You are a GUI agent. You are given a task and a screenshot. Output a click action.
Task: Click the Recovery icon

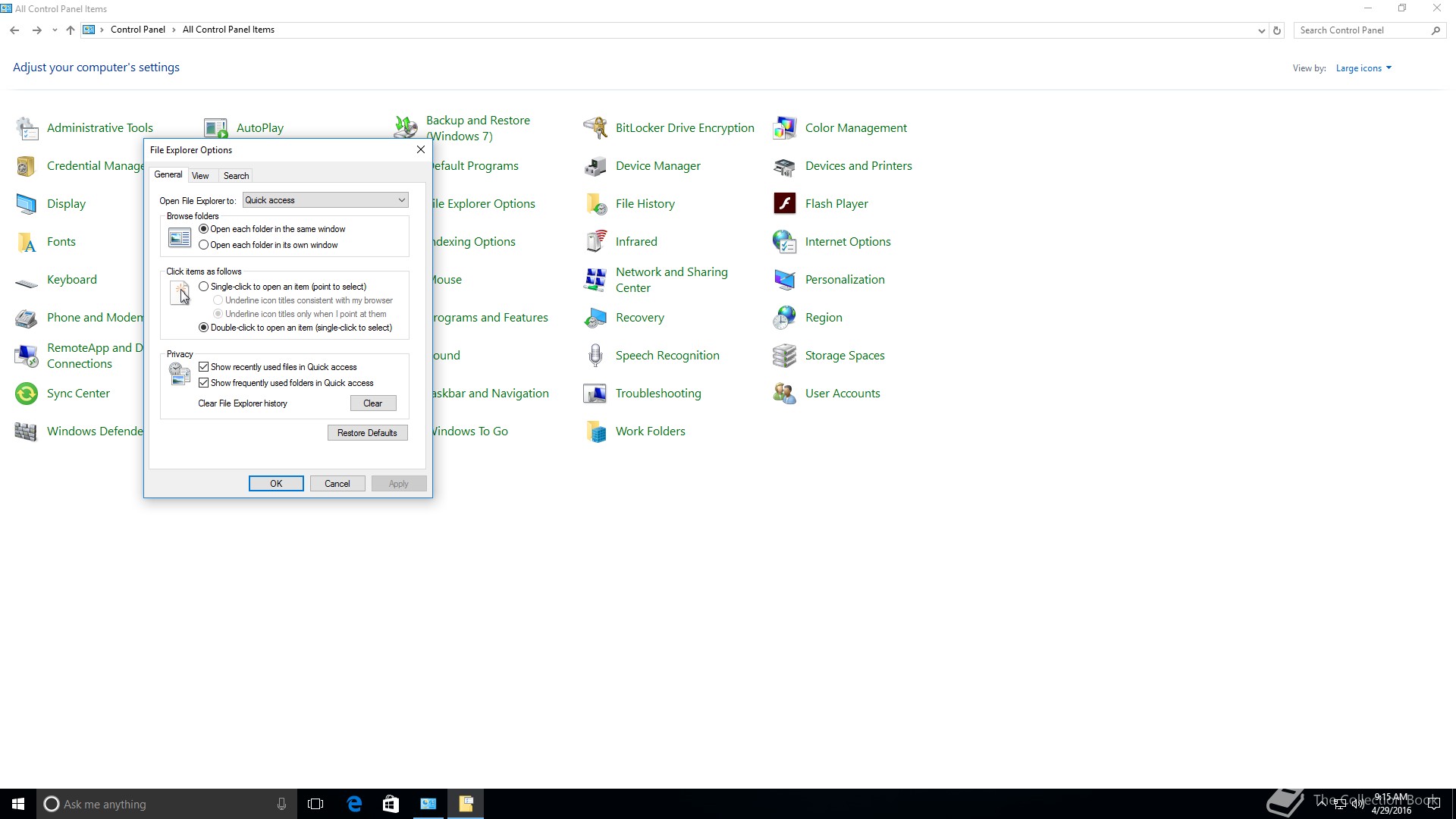pos(595,318)
